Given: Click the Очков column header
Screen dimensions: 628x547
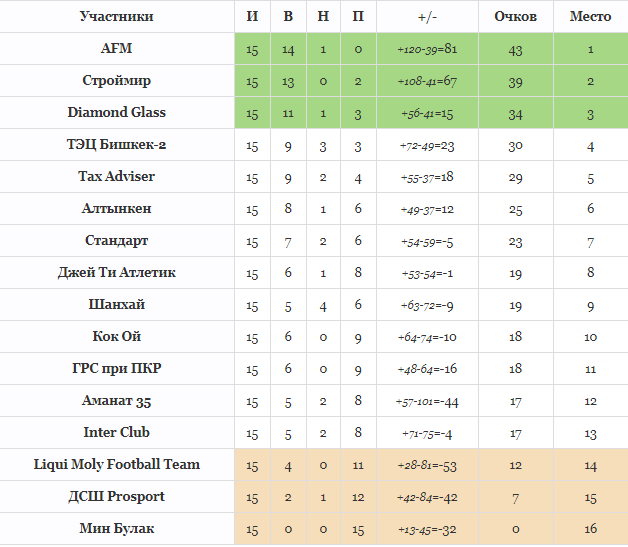Looking at the screenshot, I should (516, 17).
